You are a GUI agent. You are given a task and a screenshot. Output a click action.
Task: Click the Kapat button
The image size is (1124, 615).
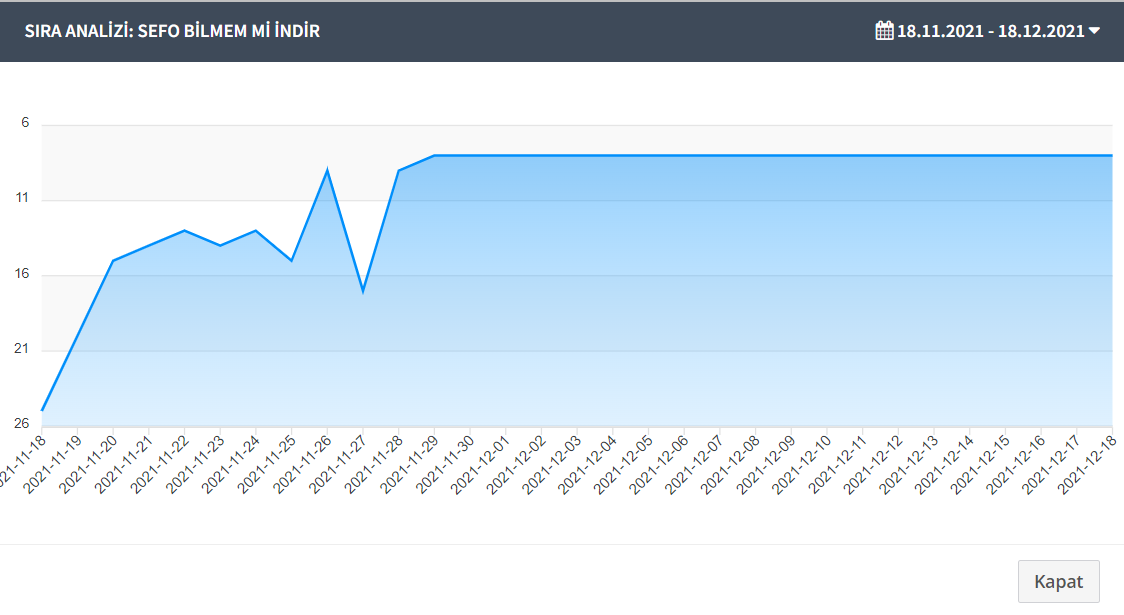coord(1059,581)
